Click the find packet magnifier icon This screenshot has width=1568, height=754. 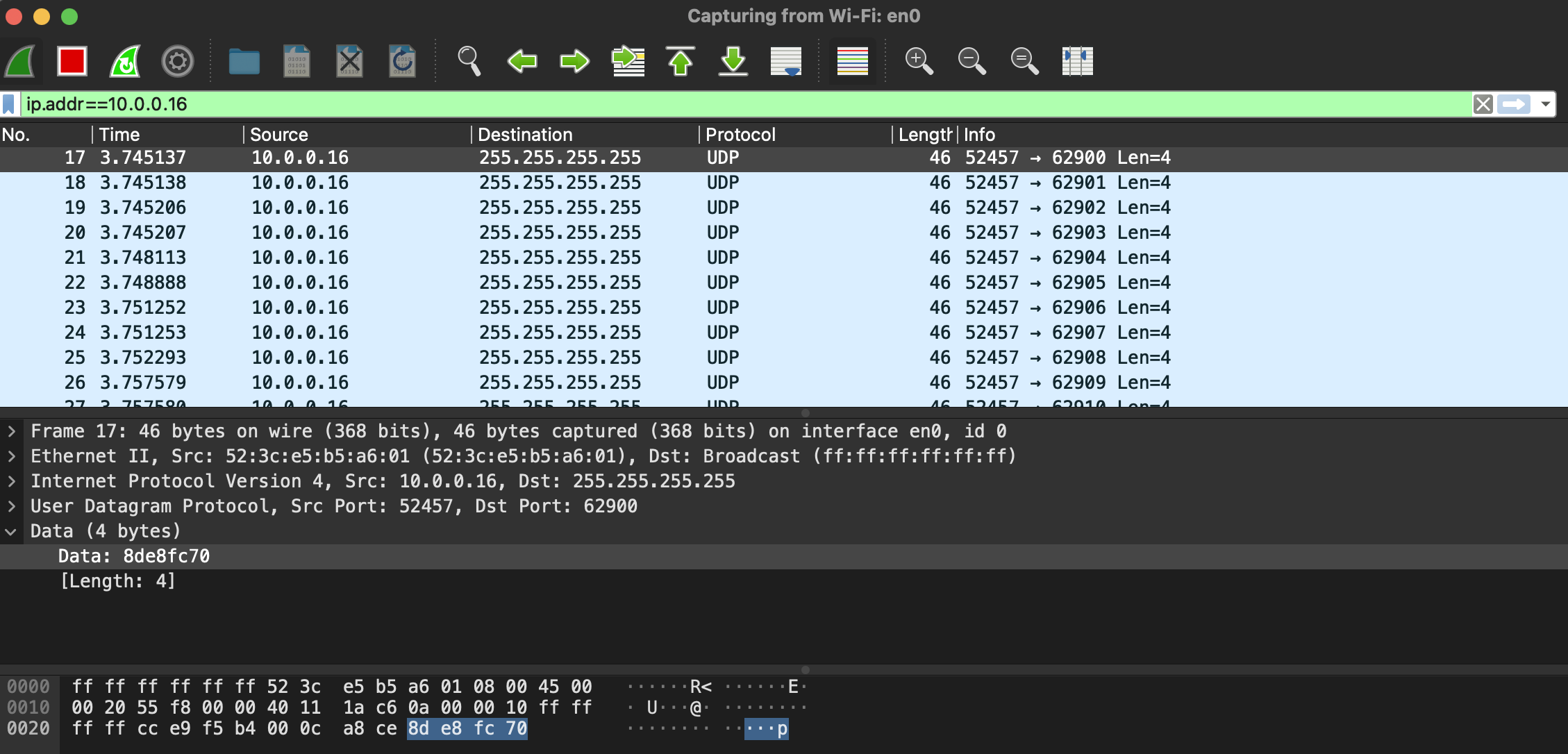tap(469, 61)
